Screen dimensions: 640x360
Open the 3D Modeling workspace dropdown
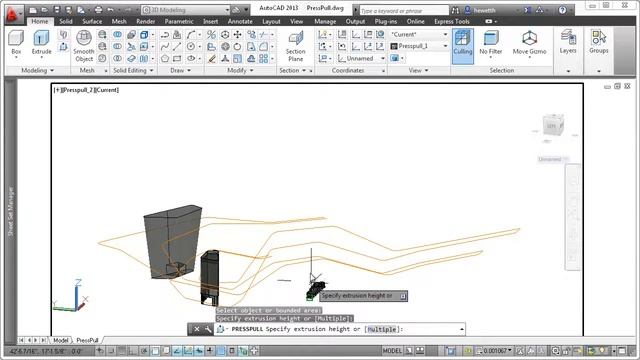click(186, 10)
